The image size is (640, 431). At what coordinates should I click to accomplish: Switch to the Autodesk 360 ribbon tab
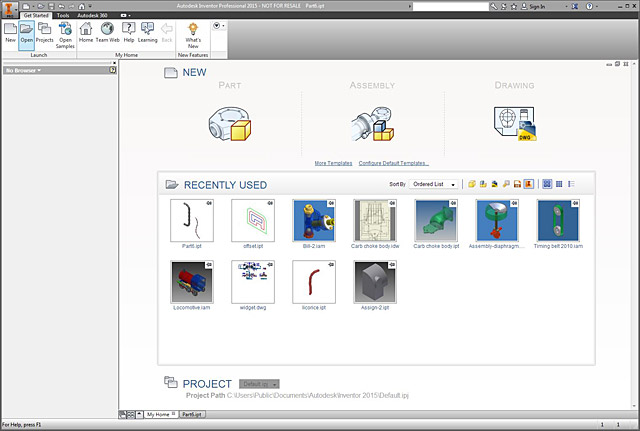coord(92,15)
